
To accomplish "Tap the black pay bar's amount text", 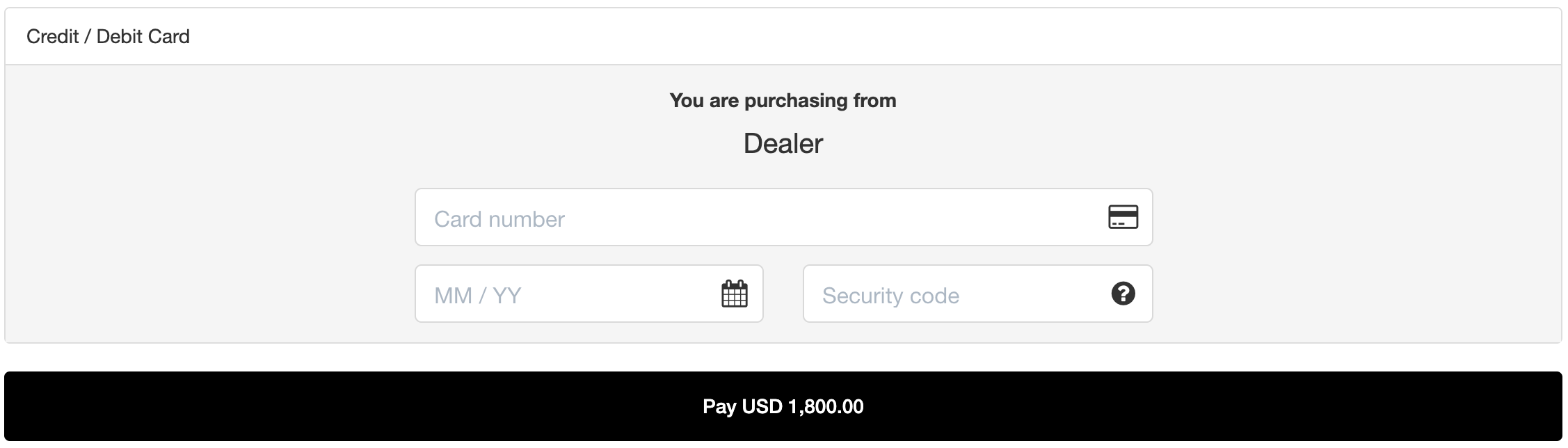I will coord(826,406).
